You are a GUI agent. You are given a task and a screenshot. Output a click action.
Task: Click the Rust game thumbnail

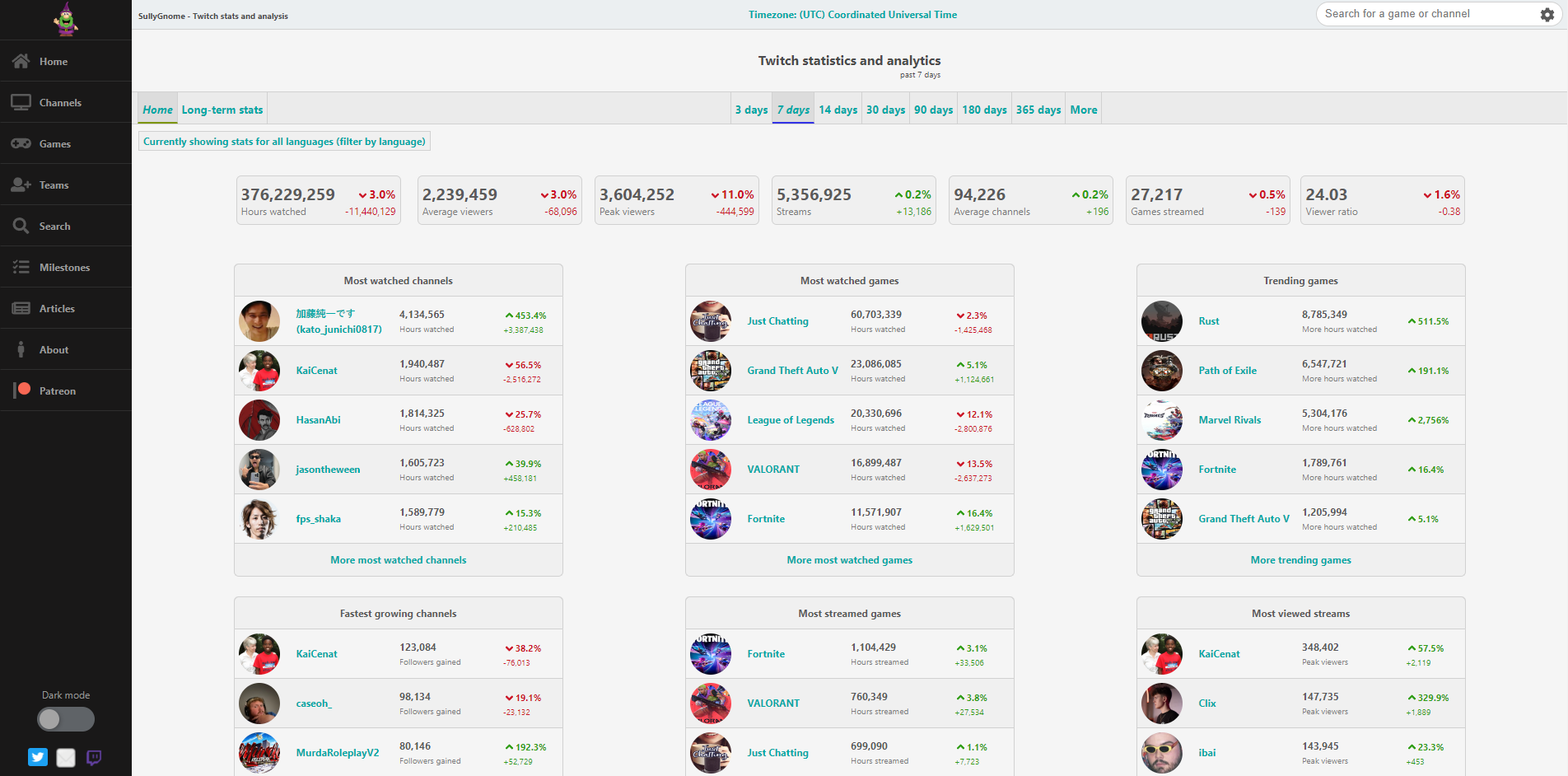(x=1161, y=321)
